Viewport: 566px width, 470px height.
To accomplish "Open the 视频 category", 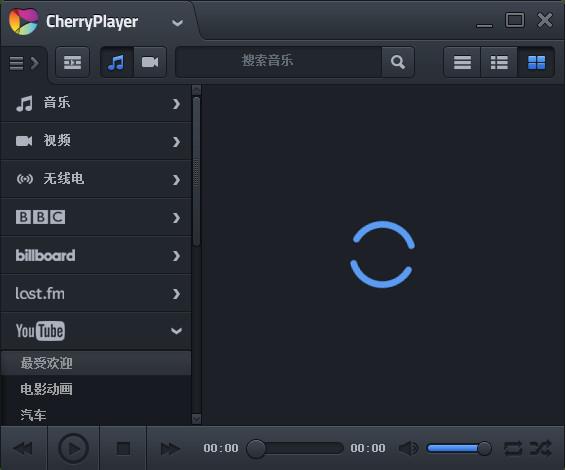I will click(96, 142).
